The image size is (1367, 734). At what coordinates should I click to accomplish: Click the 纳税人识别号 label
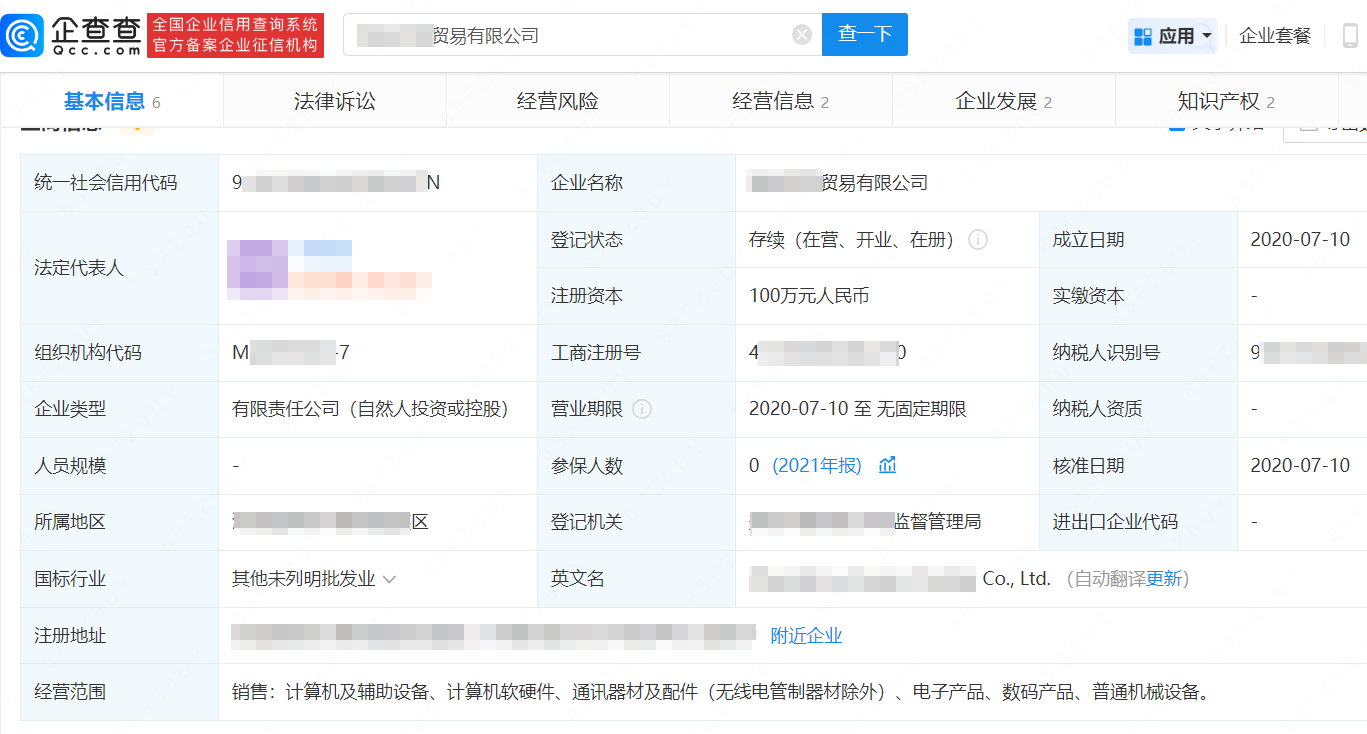point(1106,353)
